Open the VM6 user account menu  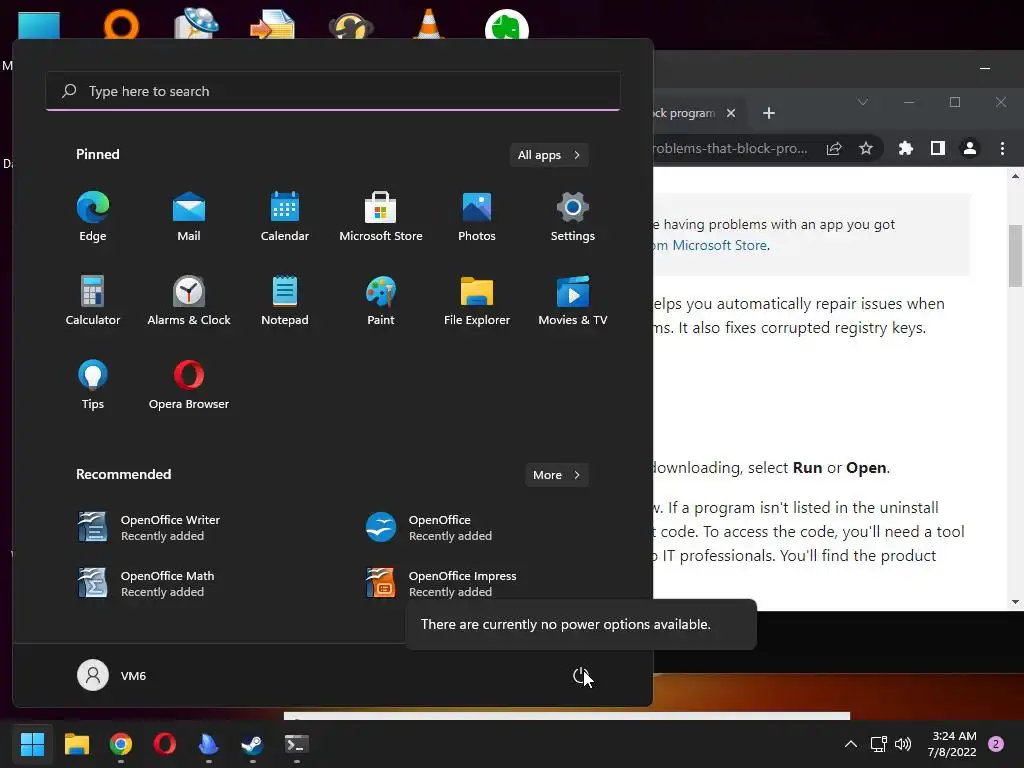[x=112, y=675]
